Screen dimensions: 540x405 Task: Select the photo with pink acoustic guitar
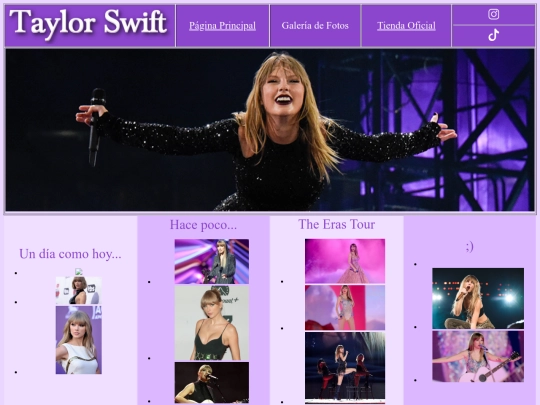478,356
